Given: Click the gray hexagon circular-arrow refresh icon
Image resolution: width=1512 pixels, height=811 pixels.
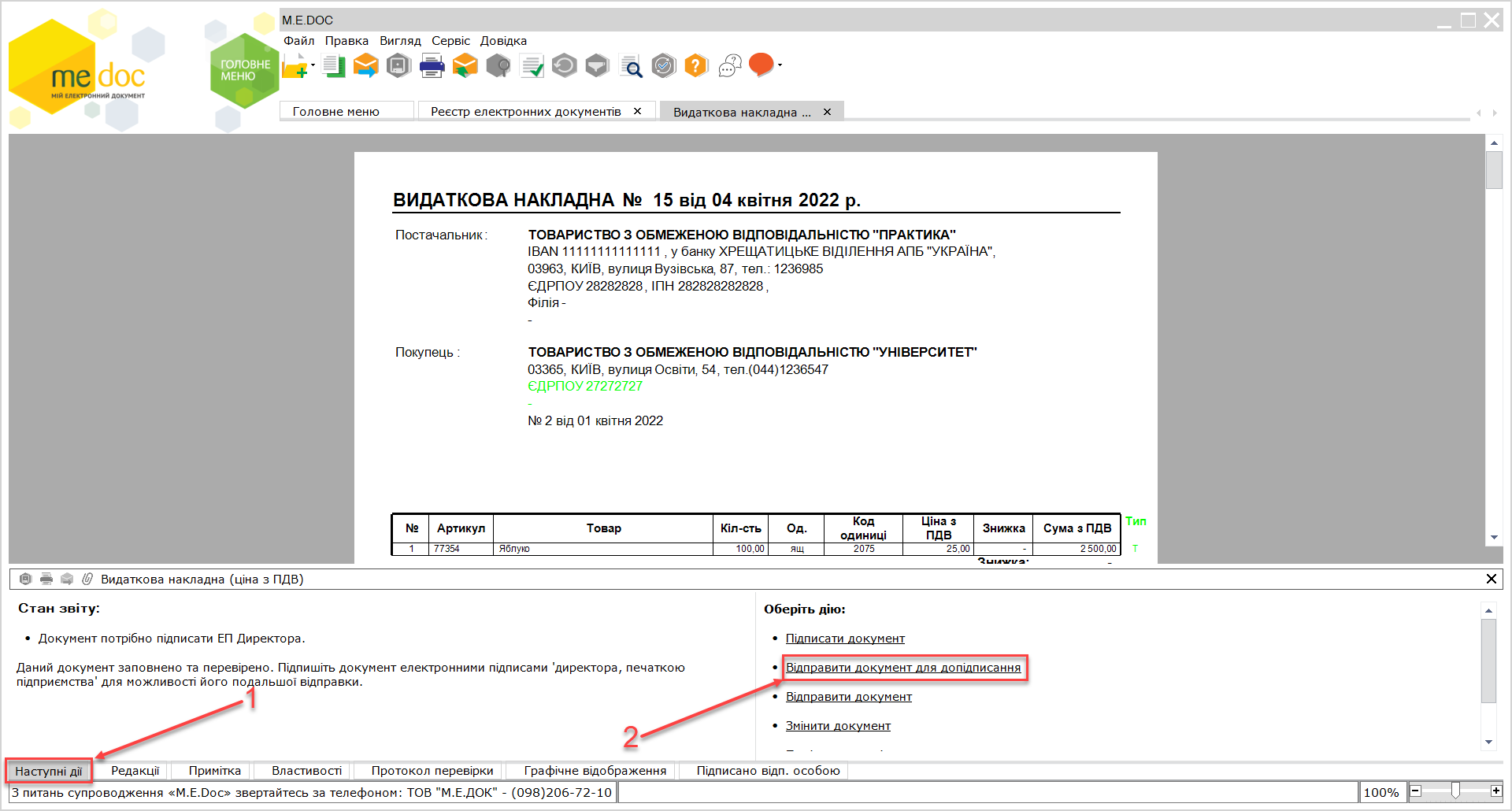Looking at the screenshot, I should click(x=564, y=66).
